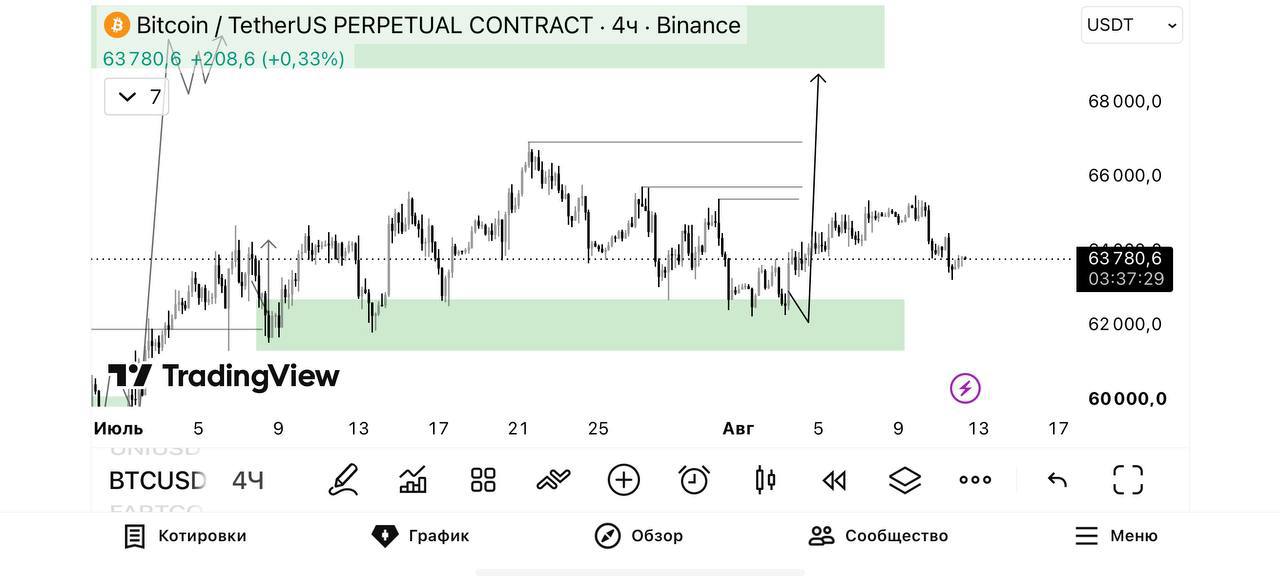Toggle fullscreen chart mode
1280x588 pixels.
[x=1128, y=480]
